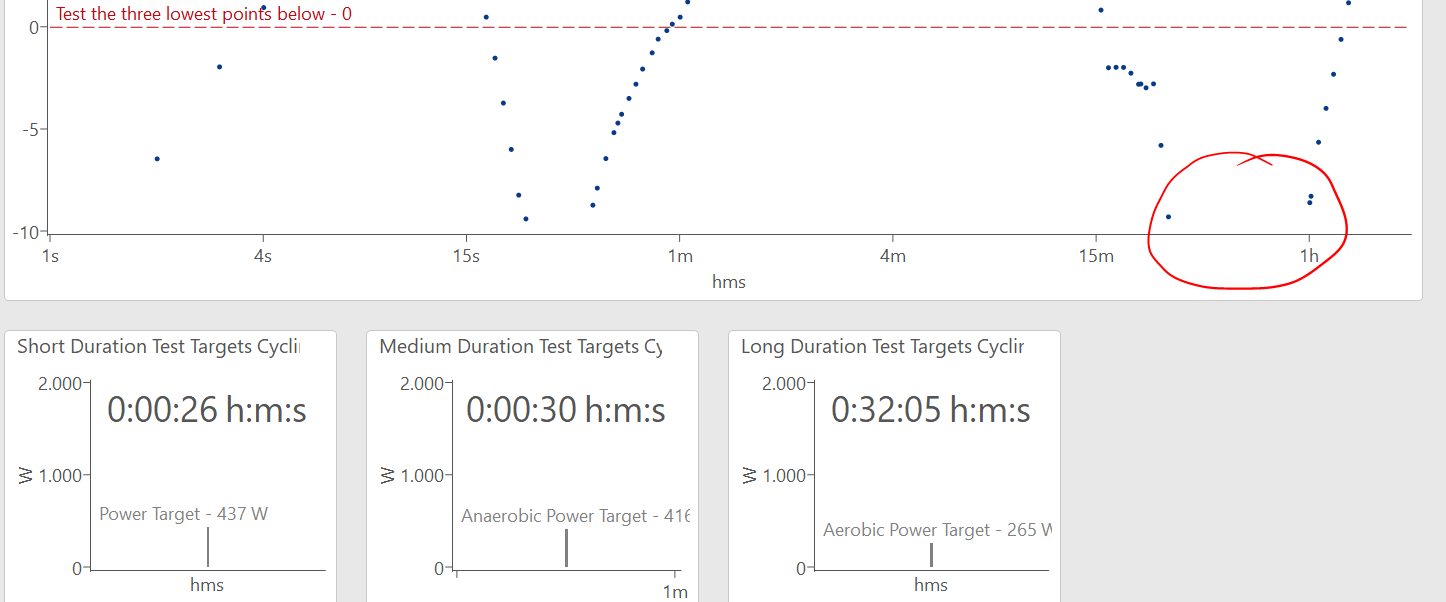Click the 1h tick label on the x-axis
The height and width of the screenshot is (602, 1446).
click(x=1309, y=256)
